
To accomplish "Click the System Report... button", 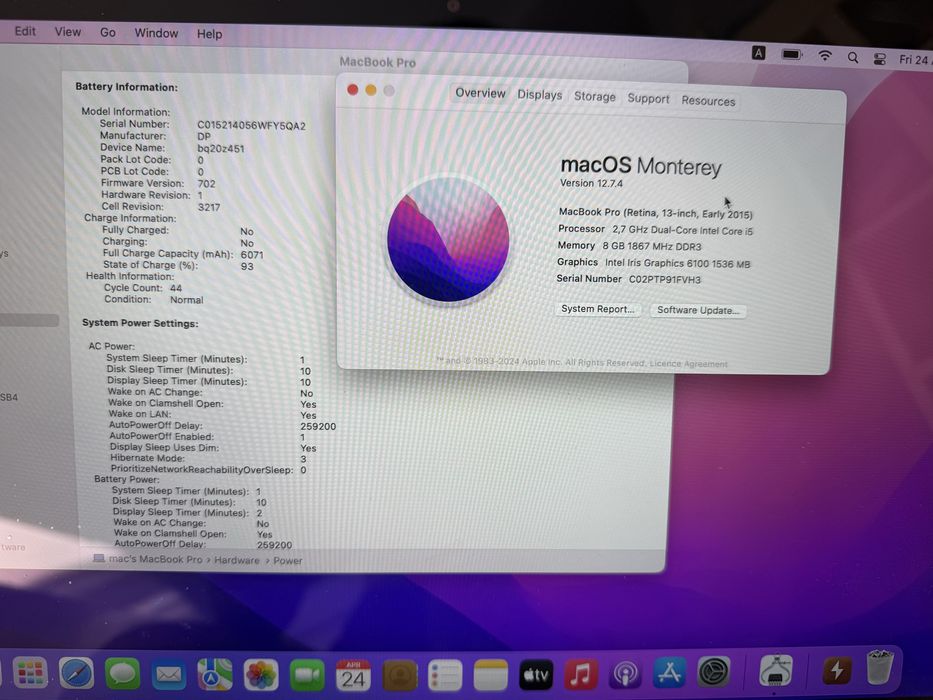I will coord(598,309).
